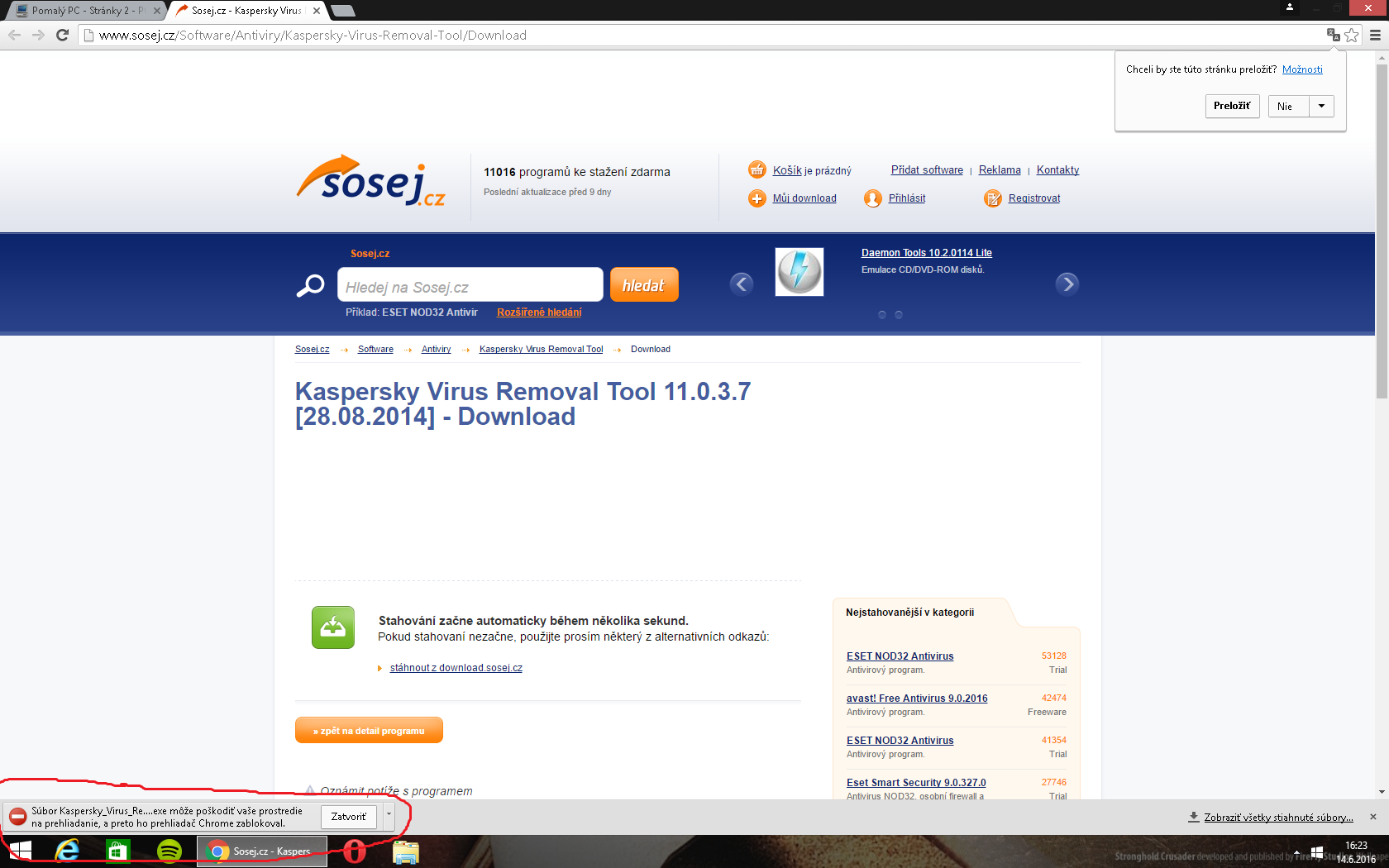Viewport: 1389px width, 868px height.
Task: Open File Explorer from the taskbar
Action: point(406,851)
